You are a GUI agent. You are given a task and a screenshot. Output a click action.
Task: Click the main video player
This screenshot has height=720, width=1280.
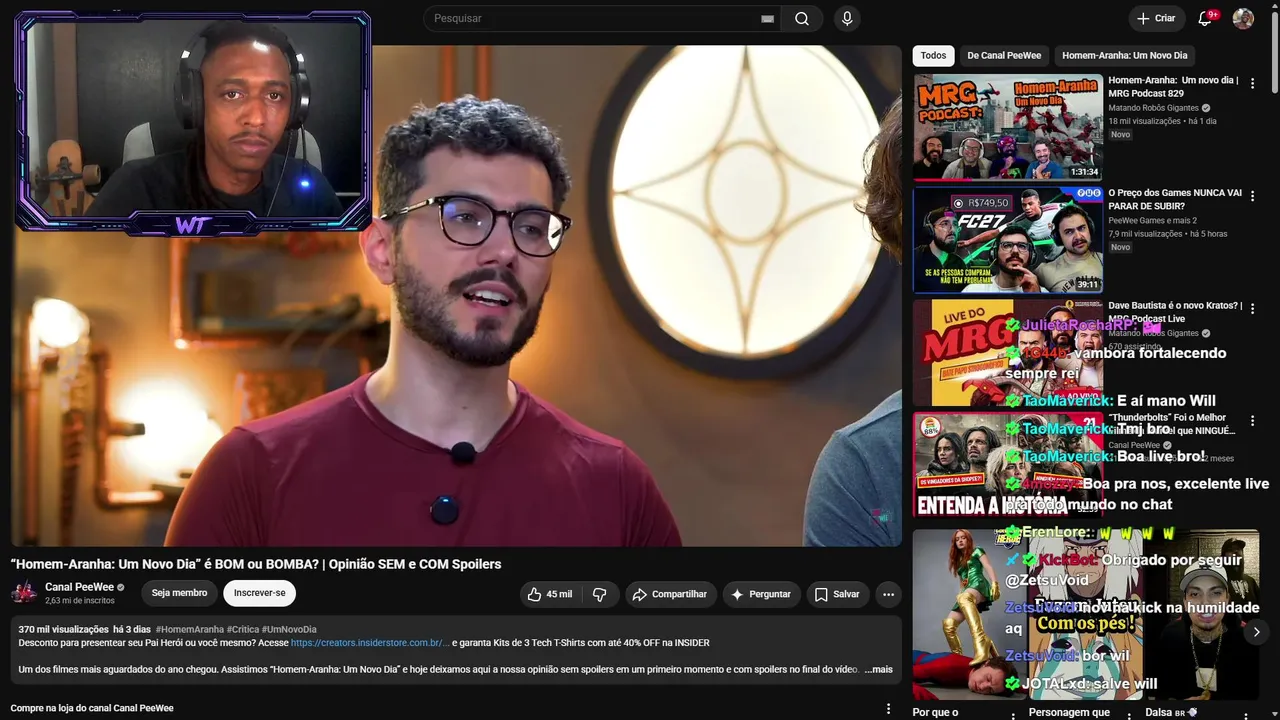tap(457, 296)
